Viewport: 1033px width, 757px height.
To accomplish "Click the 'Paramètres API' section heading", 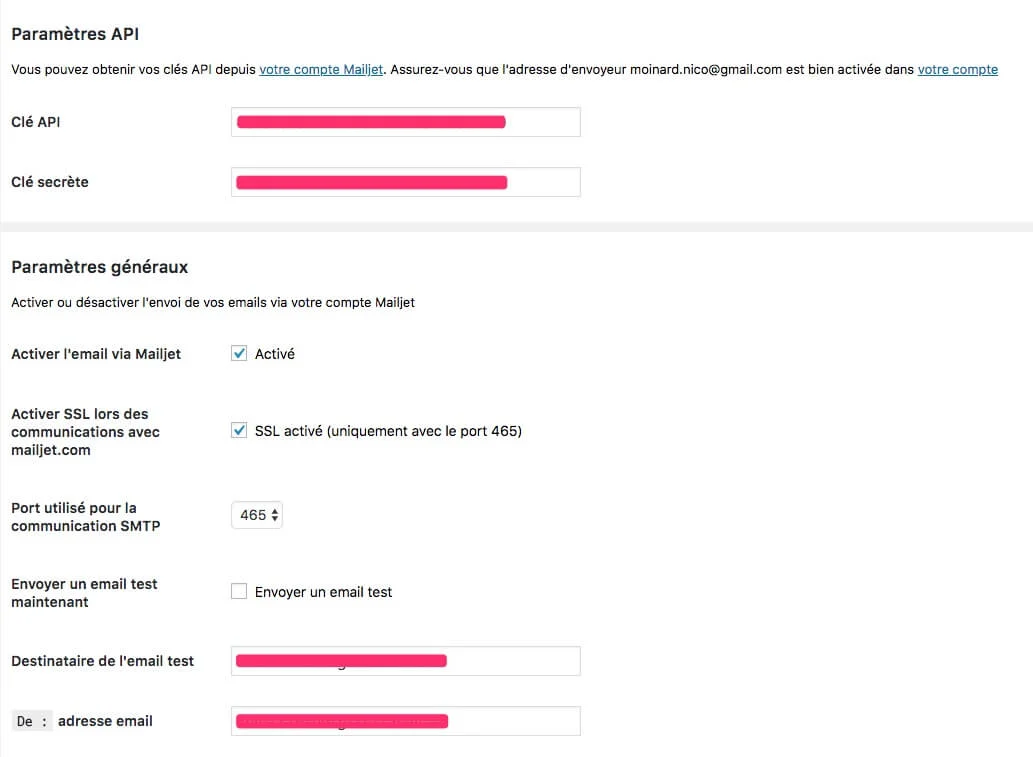I will click(75, 34).
